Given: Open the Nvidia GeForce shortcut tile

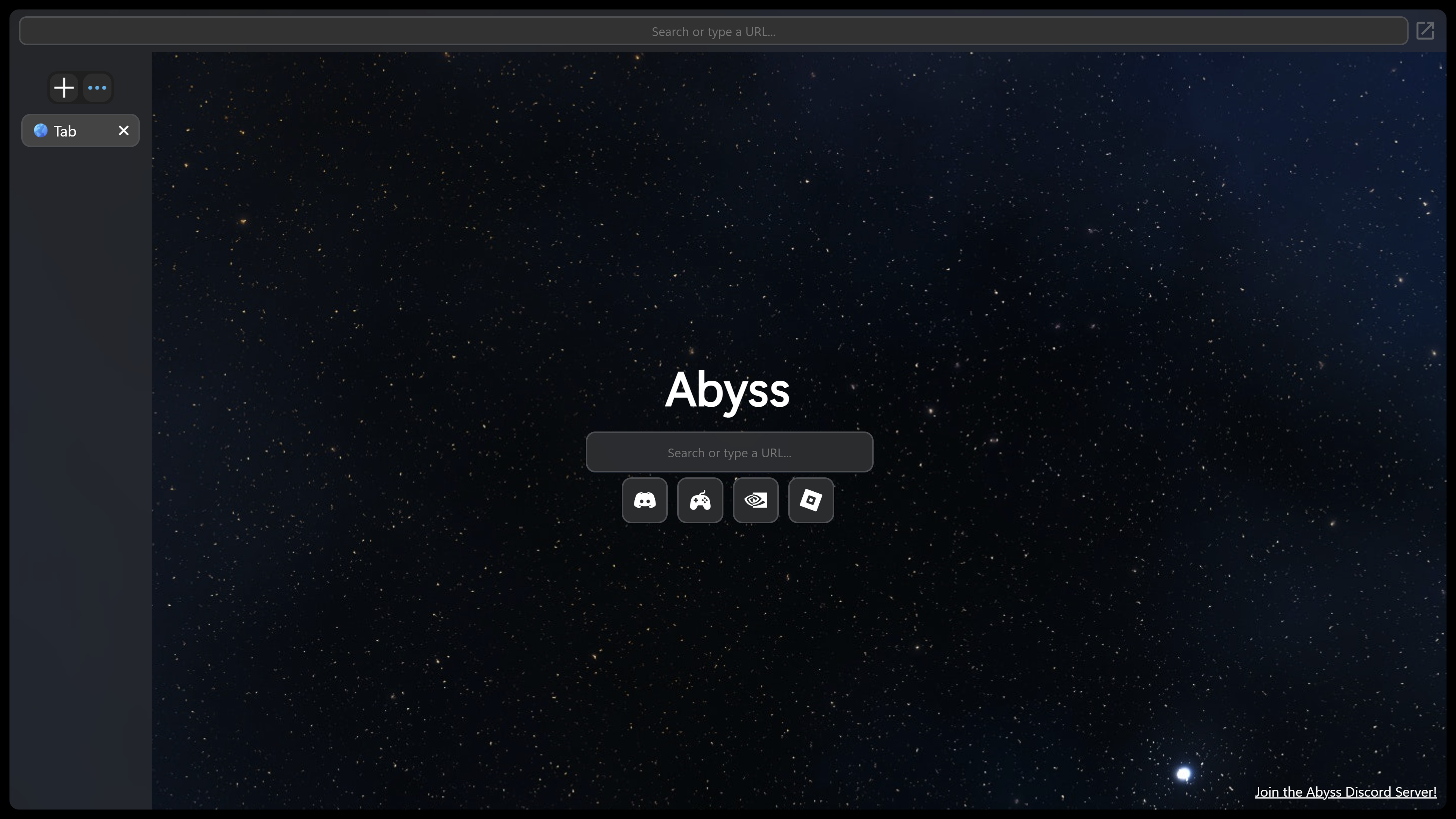Looking at the screenshot, I should tap(755, 500).
